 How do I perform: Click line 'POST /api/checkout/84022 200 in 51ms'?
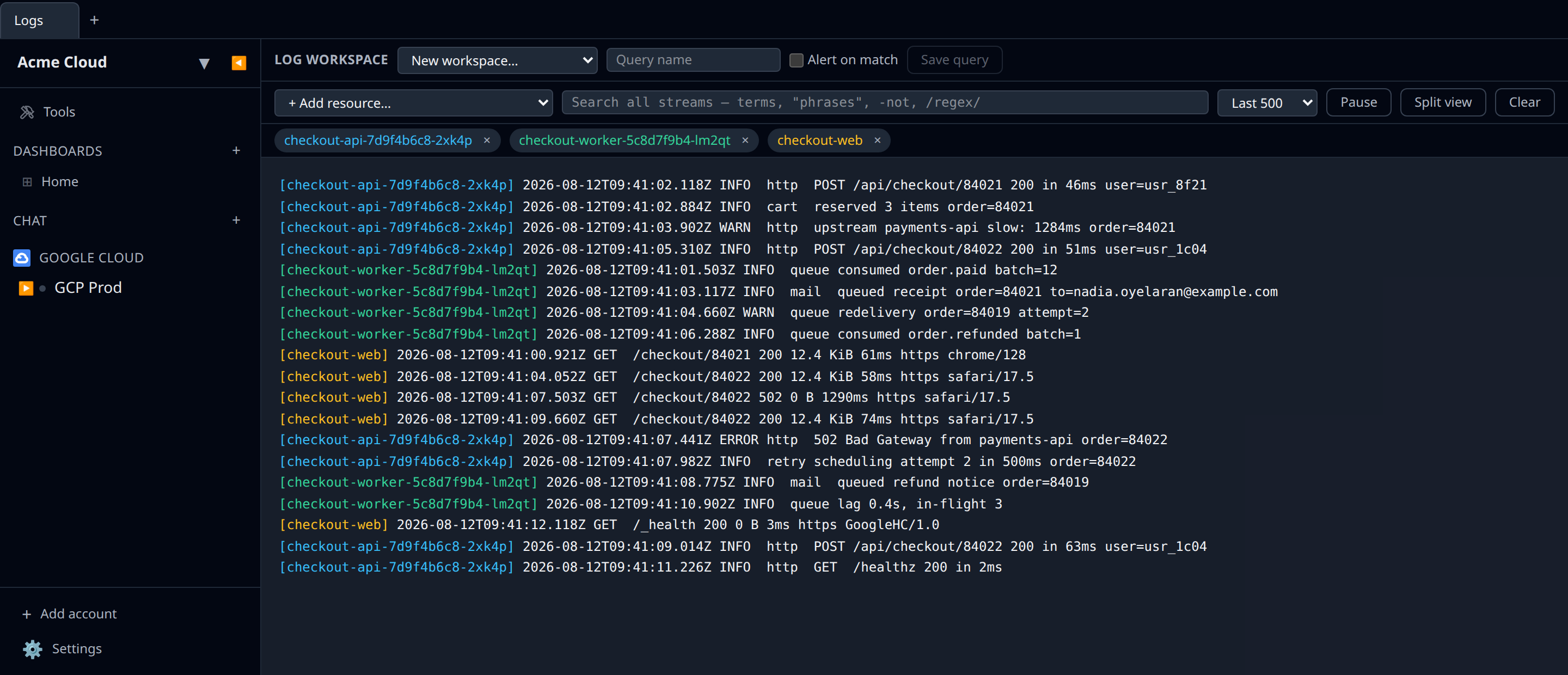(x=743, y=249)
